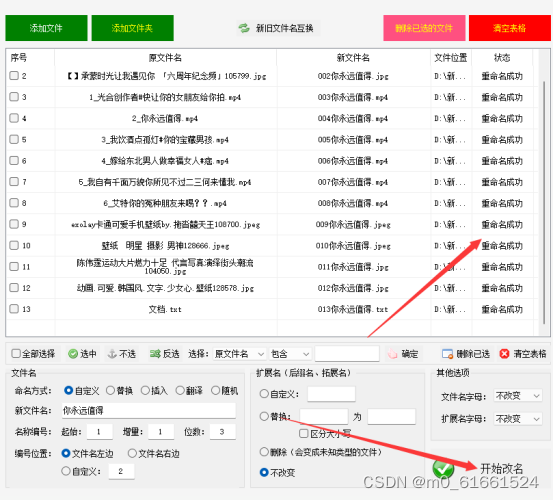Click new filename 009你永远值得.jpeg cell

click(x=353, y=224)
